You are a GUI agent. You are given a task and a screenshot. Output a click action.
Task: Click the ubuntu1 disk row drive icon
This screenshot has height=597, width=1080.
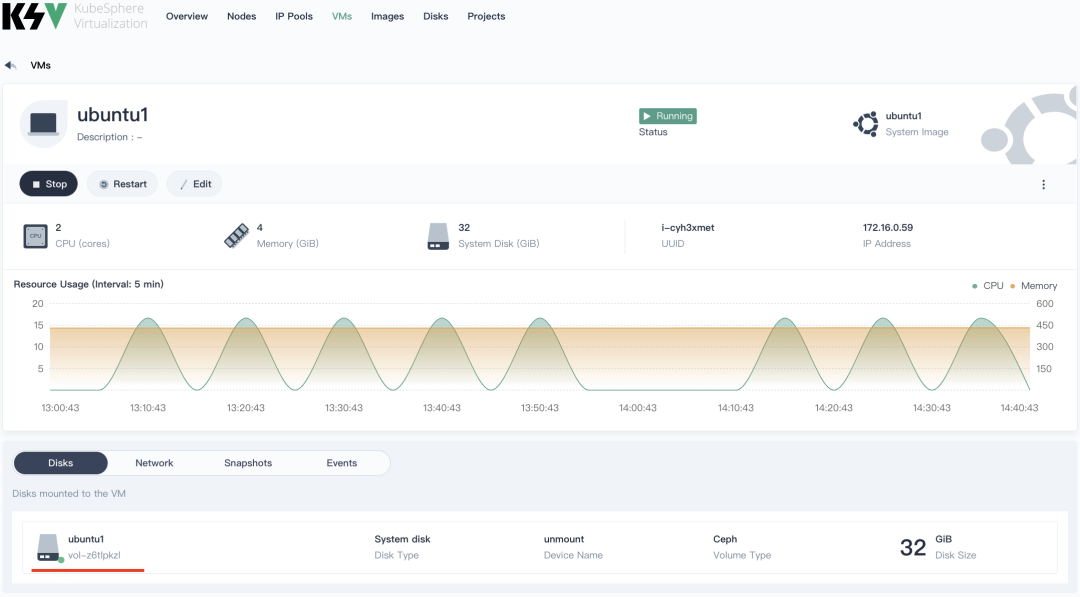[48, 547]
